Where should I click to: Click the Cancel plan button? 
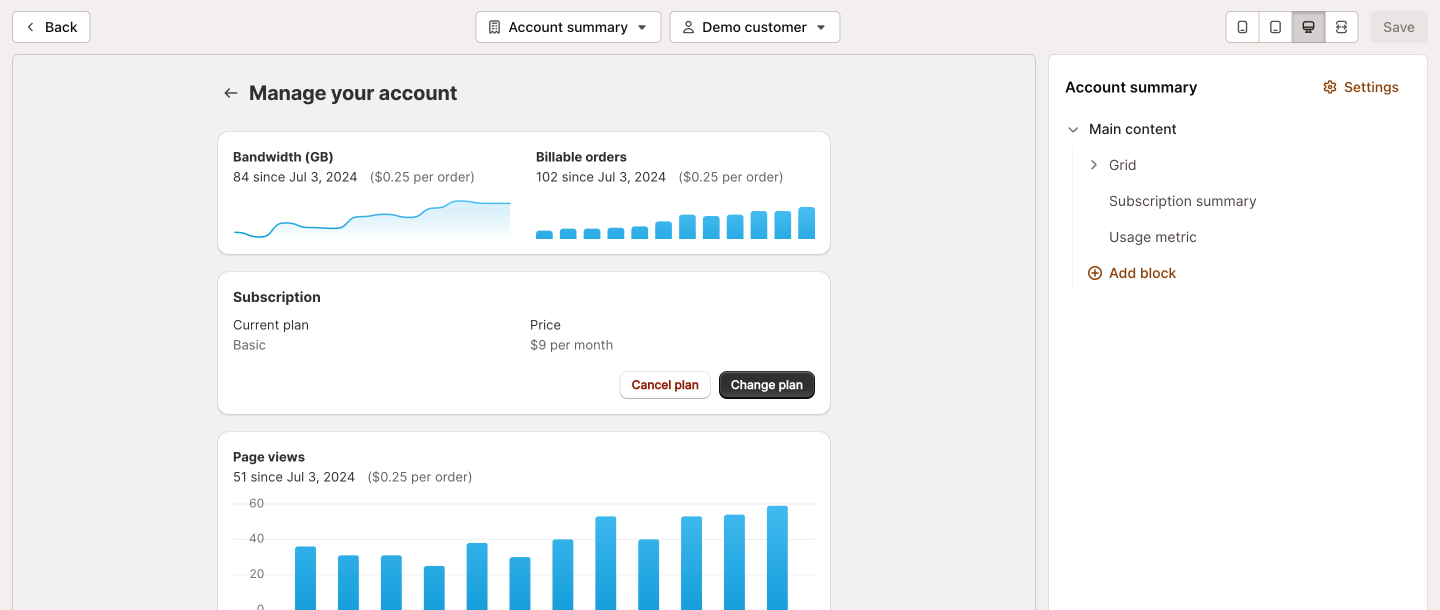[664, 385]
